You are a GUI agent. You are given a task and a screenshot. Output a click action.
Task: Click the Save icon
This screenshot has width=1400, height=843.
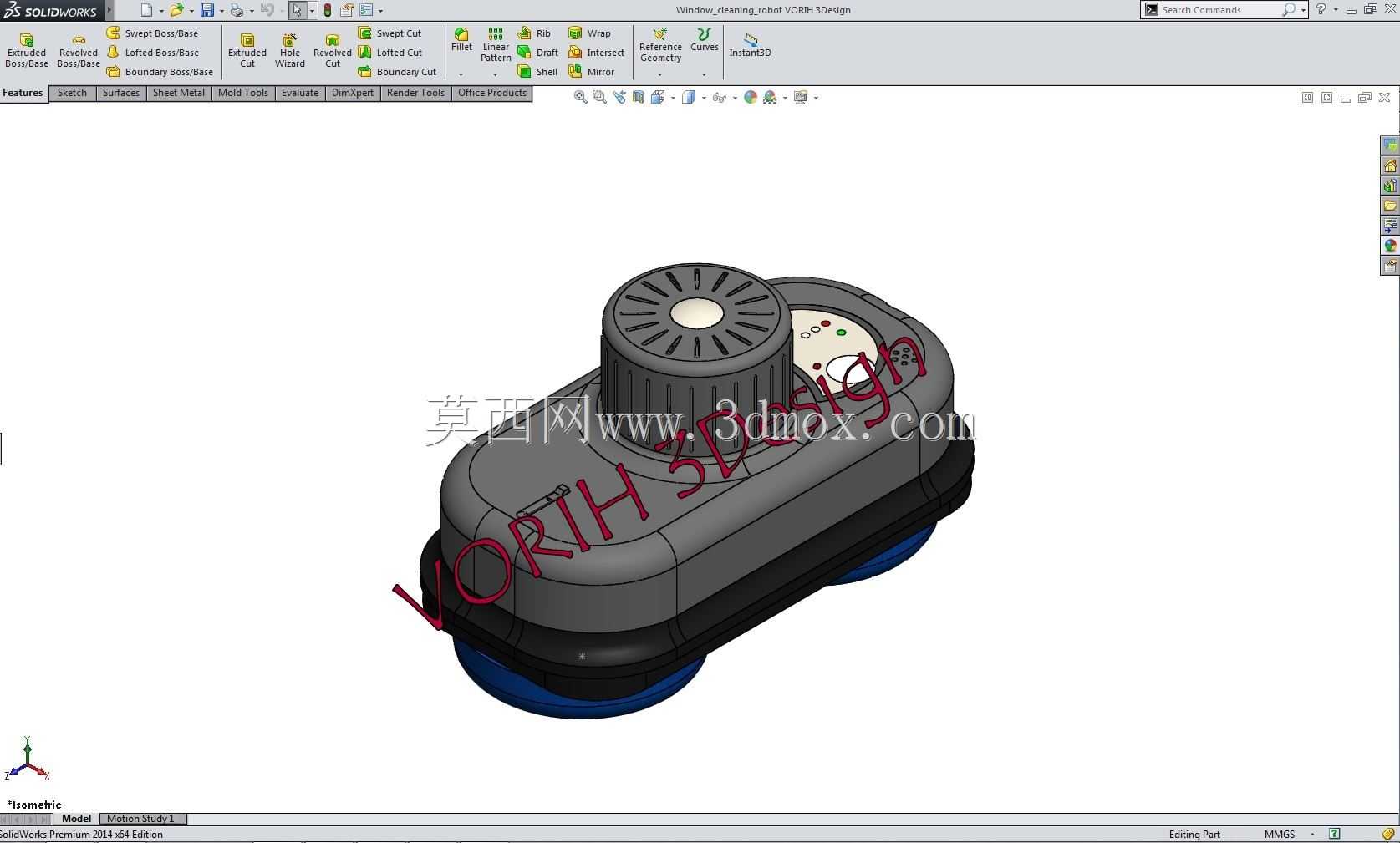tap(206, 10)
